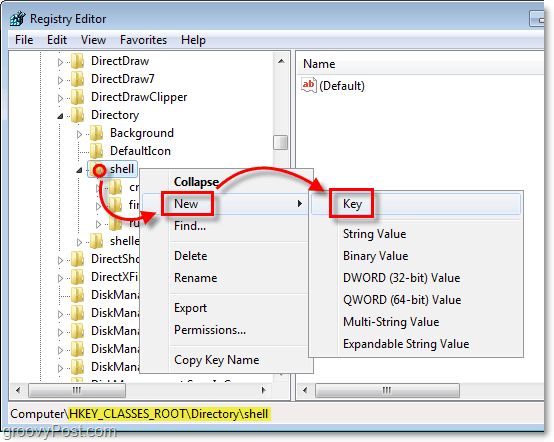Expand the DirectDraw7 key

pos(60,80)
